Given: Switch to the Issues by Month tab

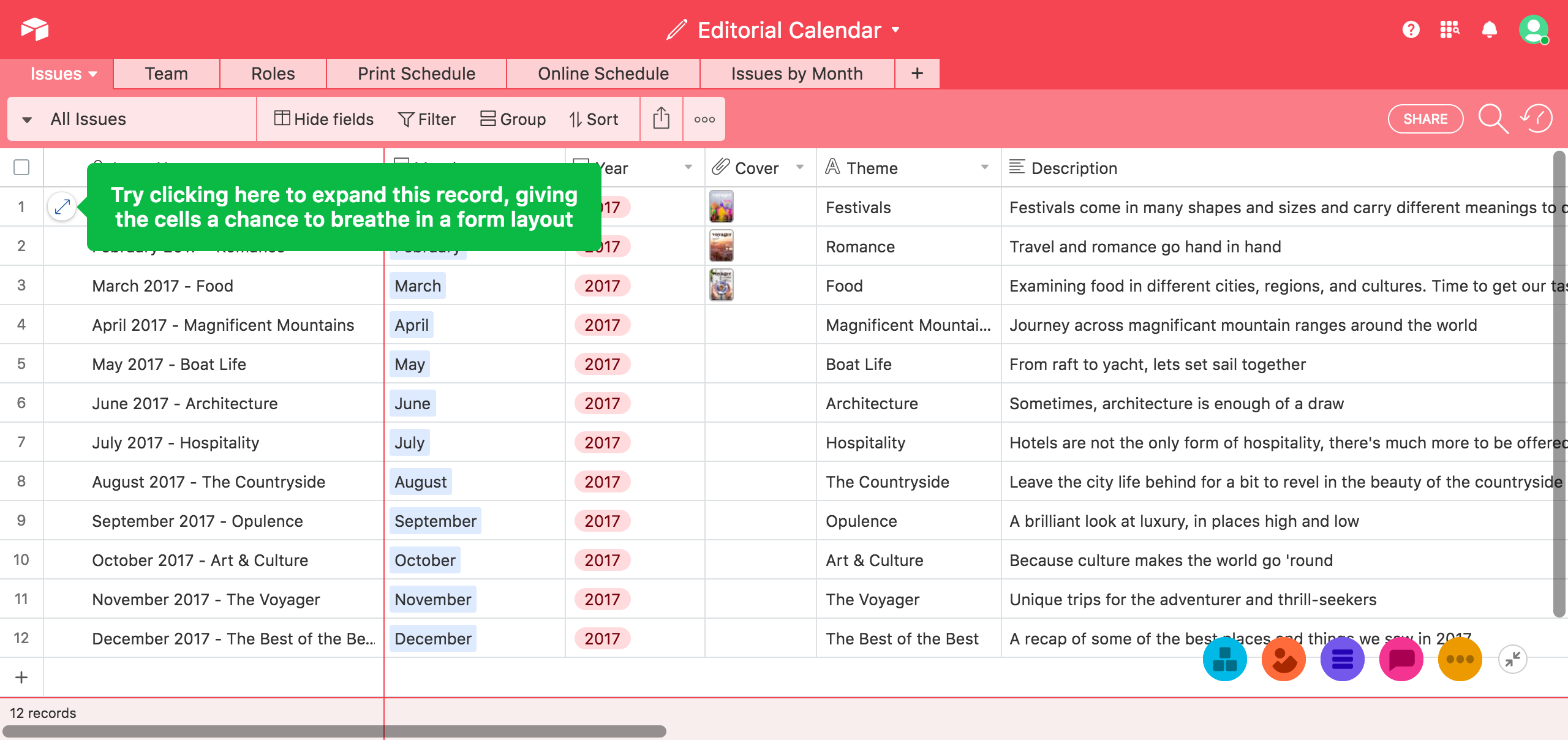Looking at the screenshot, I should pyautogui.click(x=796, y=74).
